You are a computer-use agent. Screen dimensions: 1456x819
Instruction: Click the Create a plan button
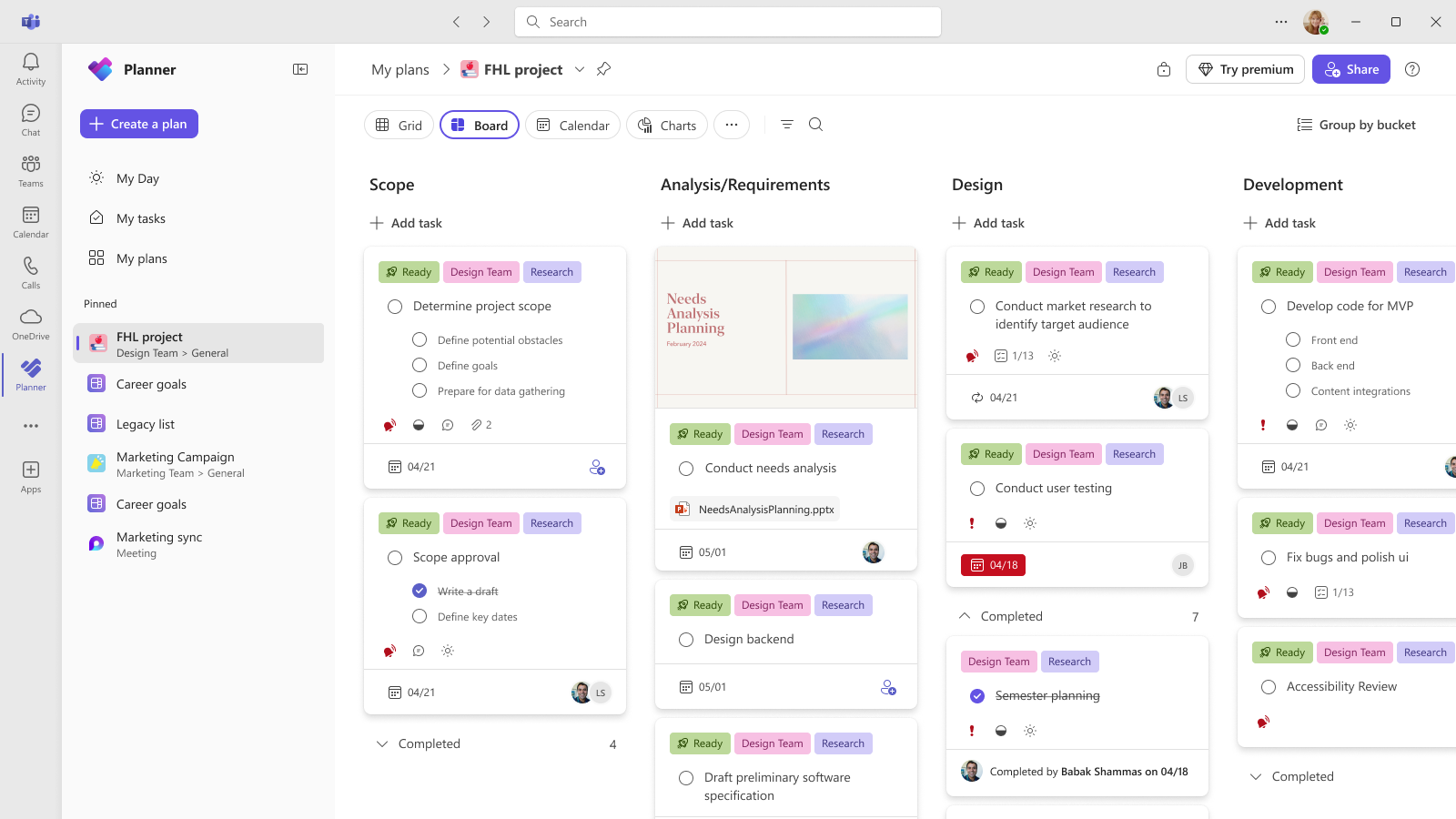tap(138, 124)
